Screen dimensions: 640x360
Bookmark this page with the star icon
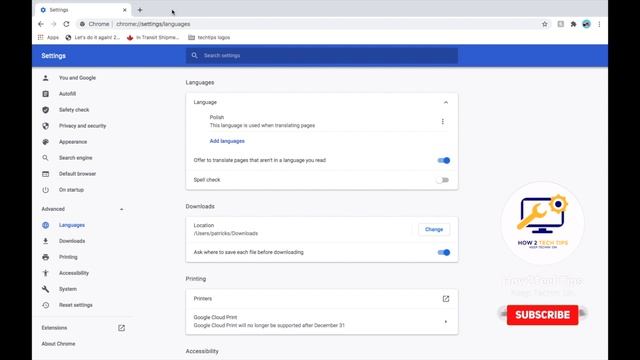544,24
